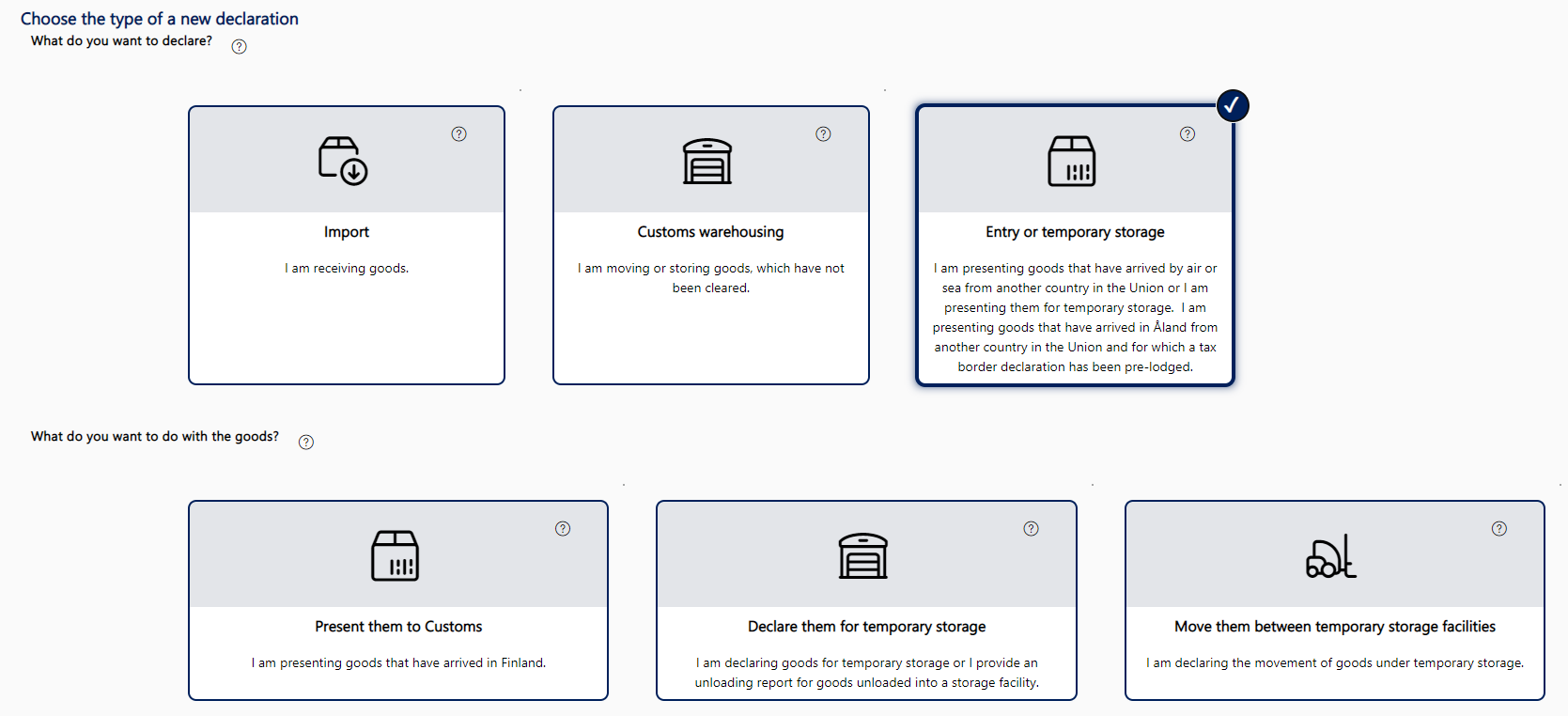Viewport: 1568px width, 716px height.
Task: Show help on Present them to Customs card
Action: pos(563,529)
